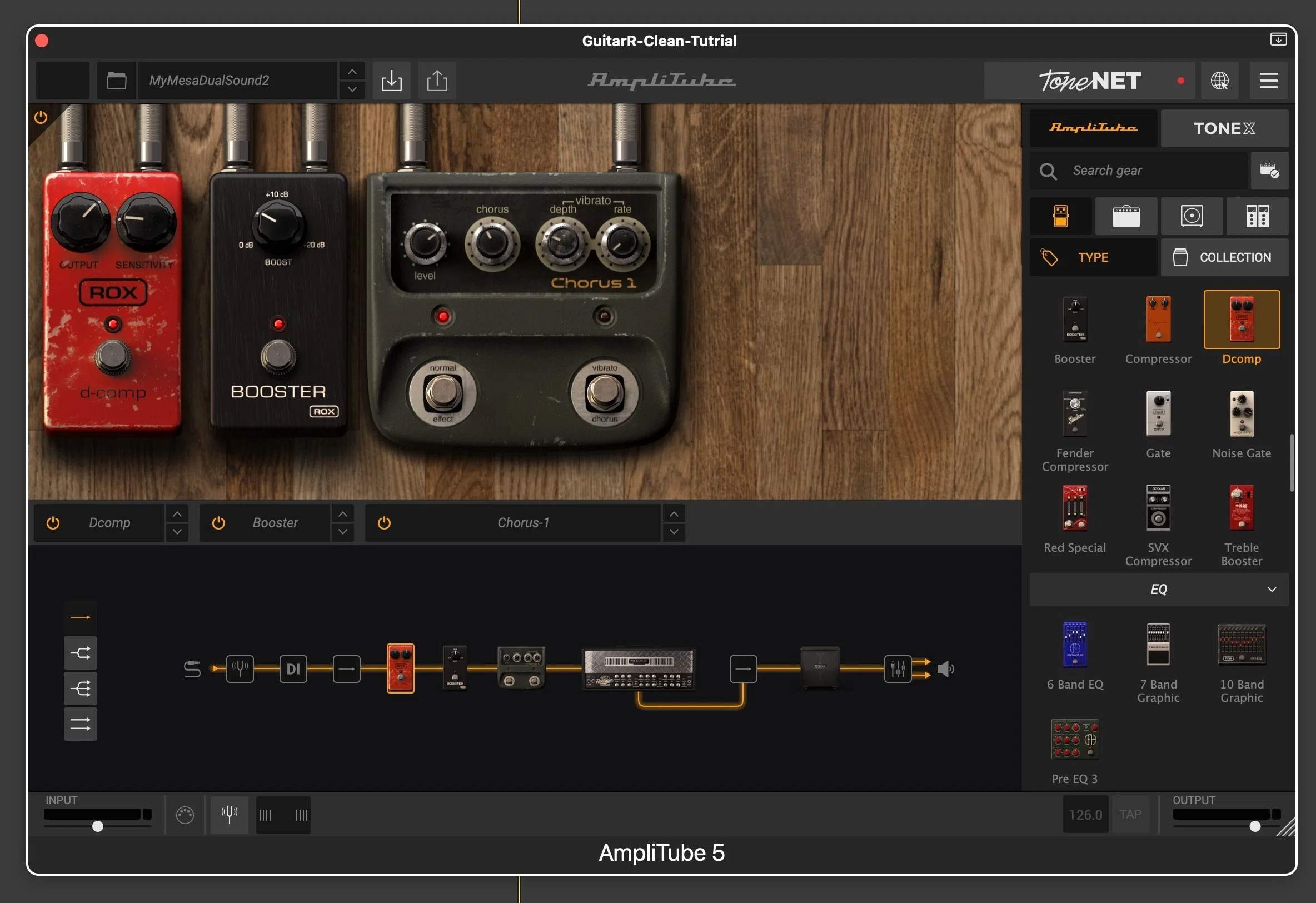Viewport: 1316px width, 903px height.
Task: Click the 126.0 tempo value field
Action: click(1085, 815)
